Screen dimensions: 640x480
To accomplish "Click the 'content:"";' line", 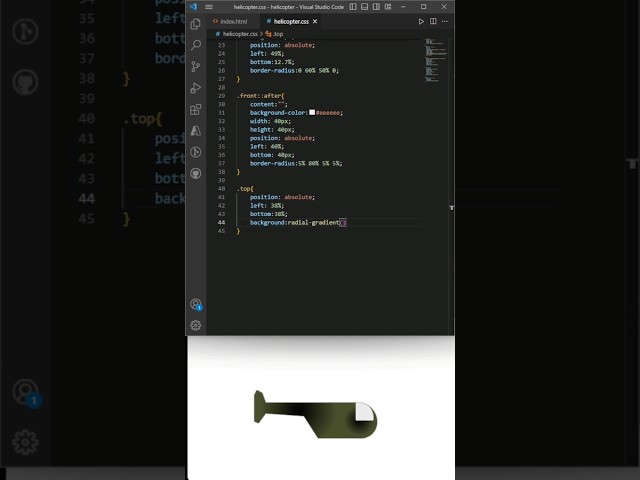I will pos(269,104).
